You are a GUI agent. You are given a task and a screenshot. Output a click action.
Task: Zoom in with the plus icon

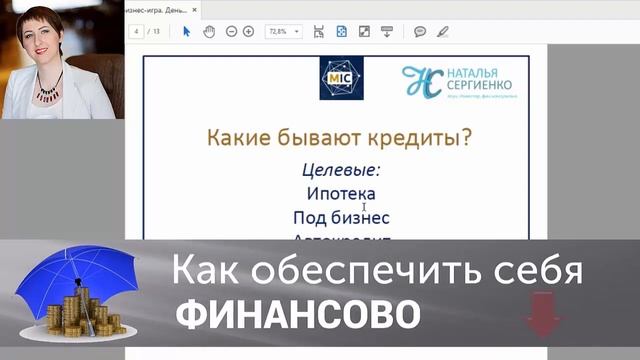[249, 31]
